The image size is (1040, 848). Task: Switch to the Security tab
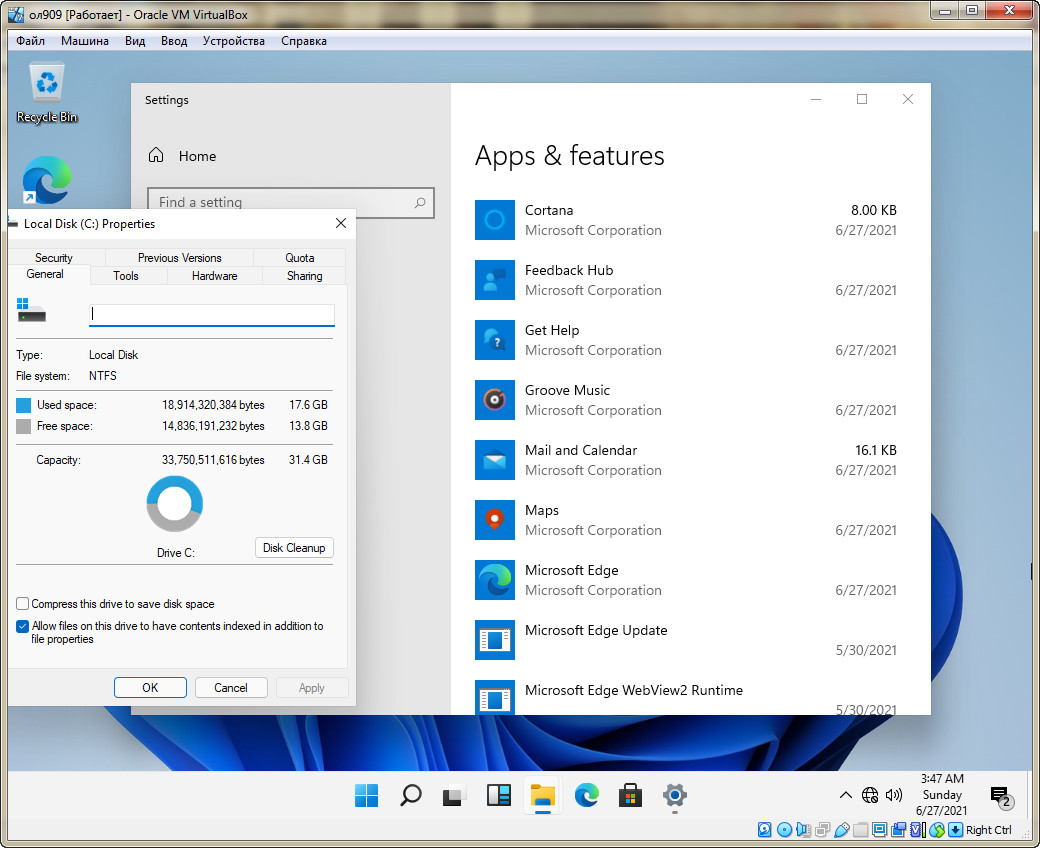tap(54, 258)
